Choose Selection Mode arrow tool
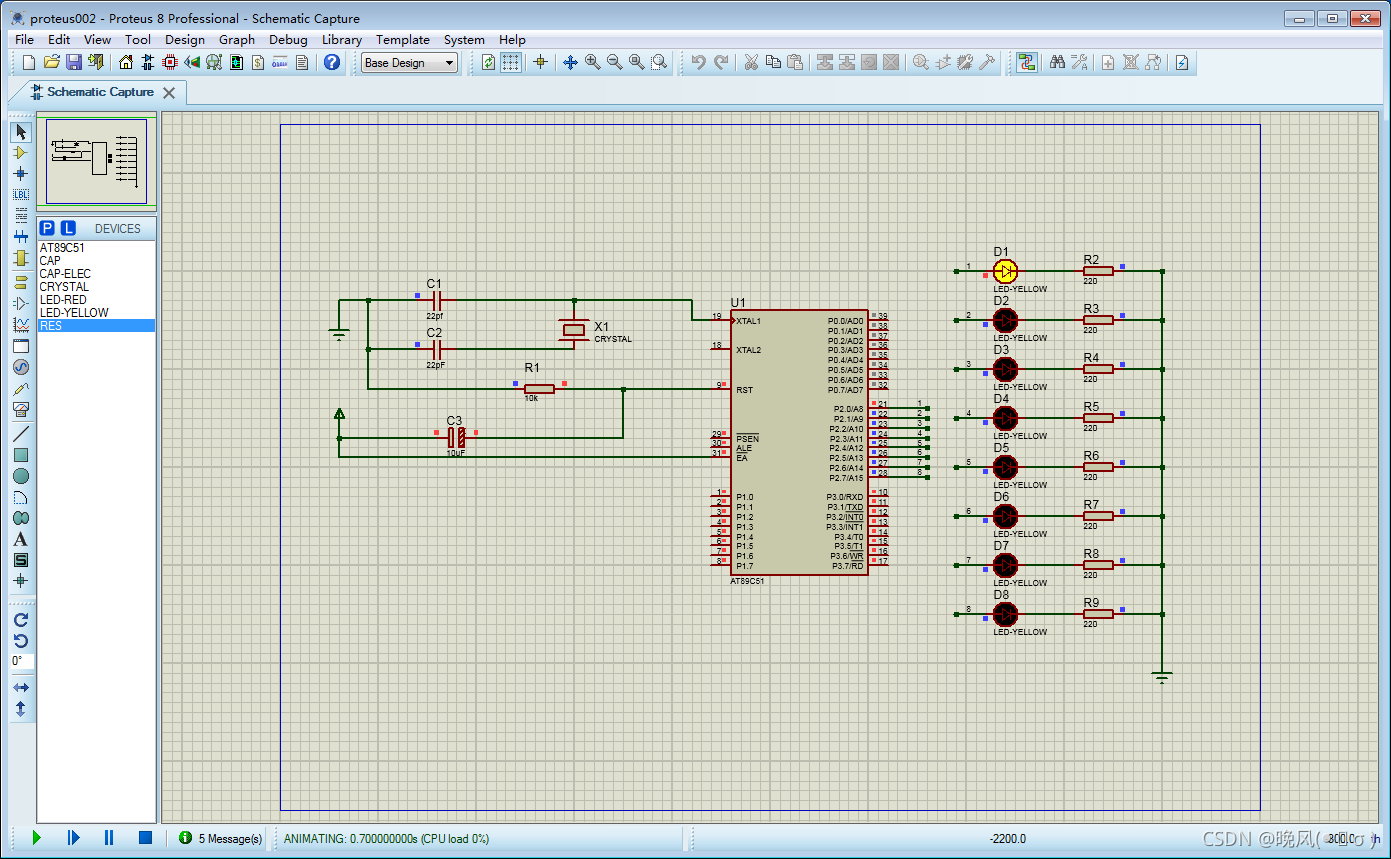The height and width of the screenshot is (859, 1391). [x=21, y=132]
